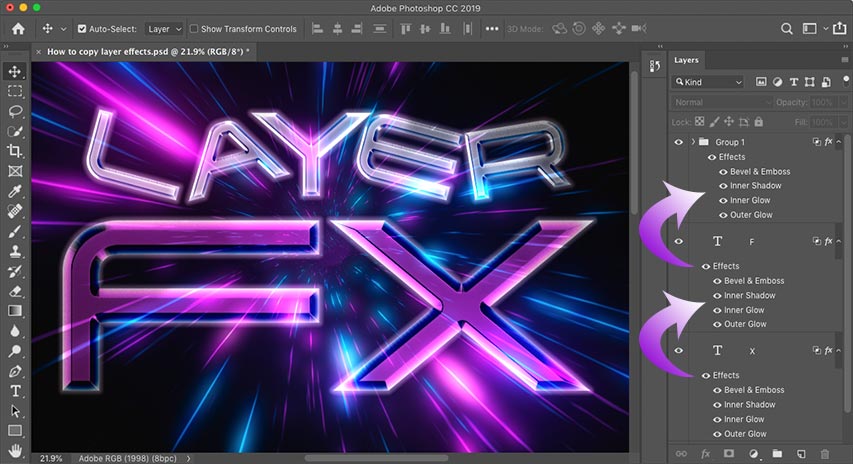The height and width of the screenshot is (464, 853).
Task: Select the Lasso tool
Action: click(x=15, y=111)
